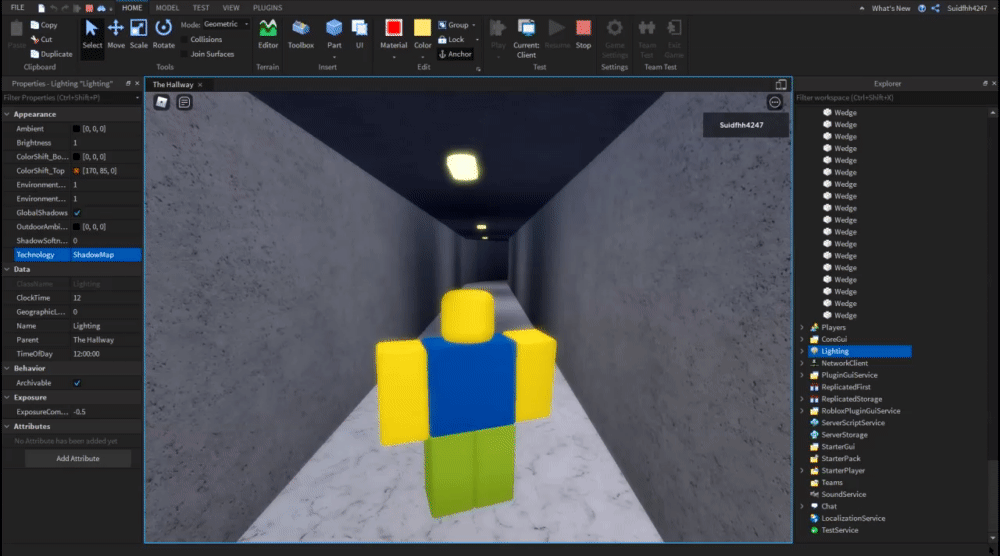Activate the Scale tool

[138, 34]
